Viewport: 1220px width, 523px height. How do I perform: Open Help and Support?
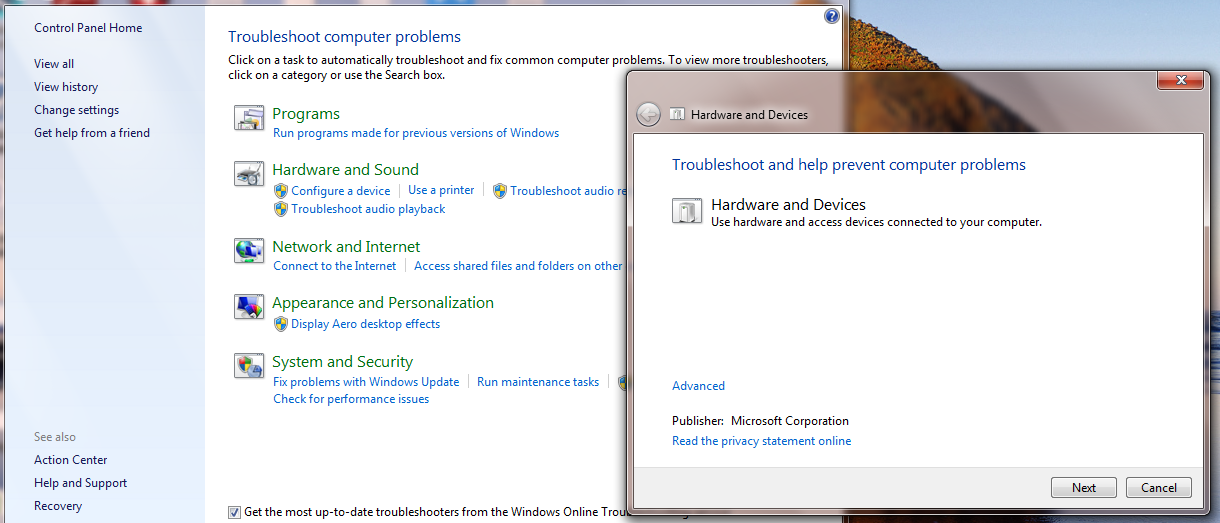click(x=81, y=483)
